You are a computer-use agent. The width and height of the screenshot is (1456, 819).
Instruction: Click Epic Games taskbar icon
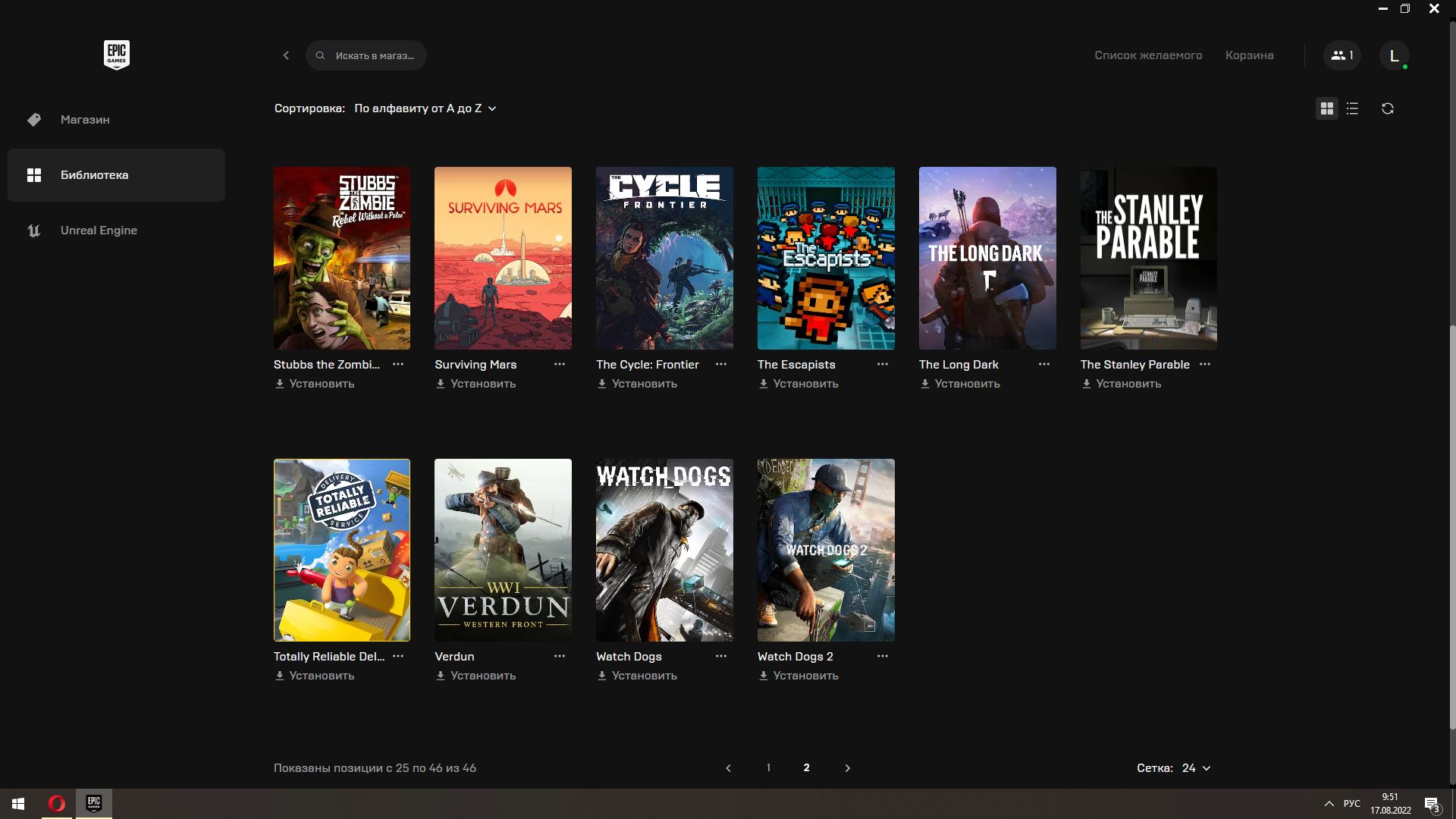(x=94, y=803)
